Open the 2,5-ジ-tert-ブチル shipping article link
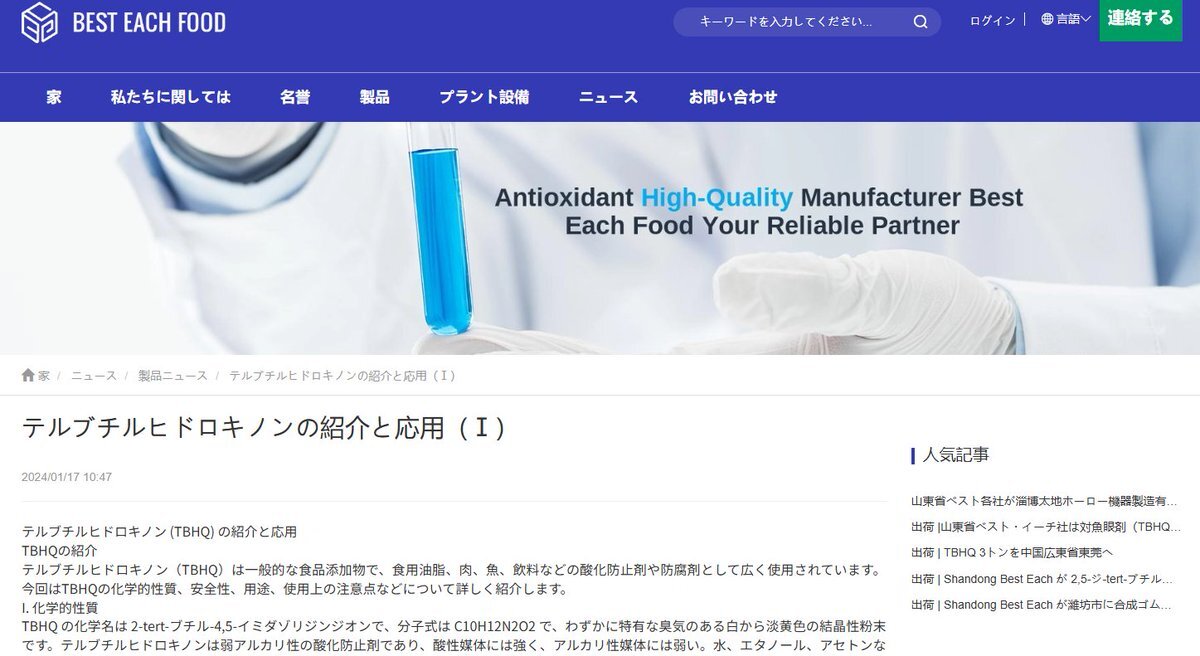Viewport: 1200px width, 656px height. tap(1045, 578)
